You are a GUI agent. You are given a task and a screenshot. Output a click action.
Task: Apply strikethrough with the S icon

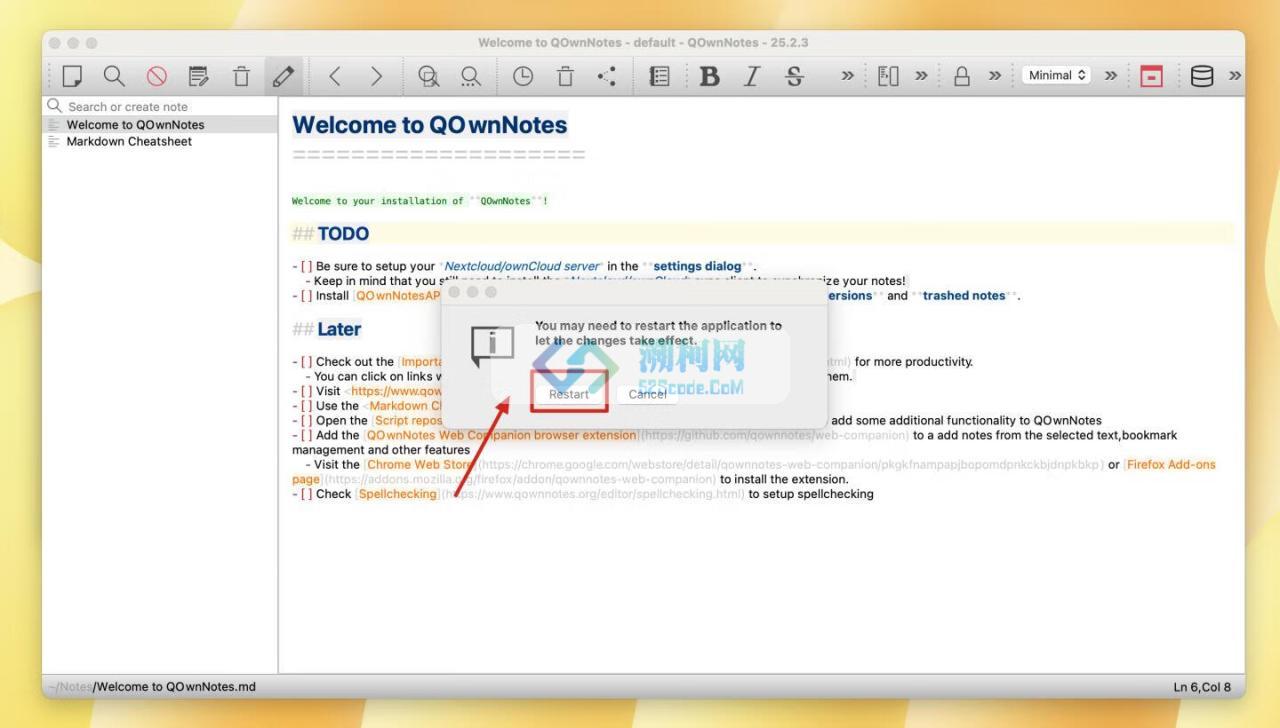click(794, 76)
